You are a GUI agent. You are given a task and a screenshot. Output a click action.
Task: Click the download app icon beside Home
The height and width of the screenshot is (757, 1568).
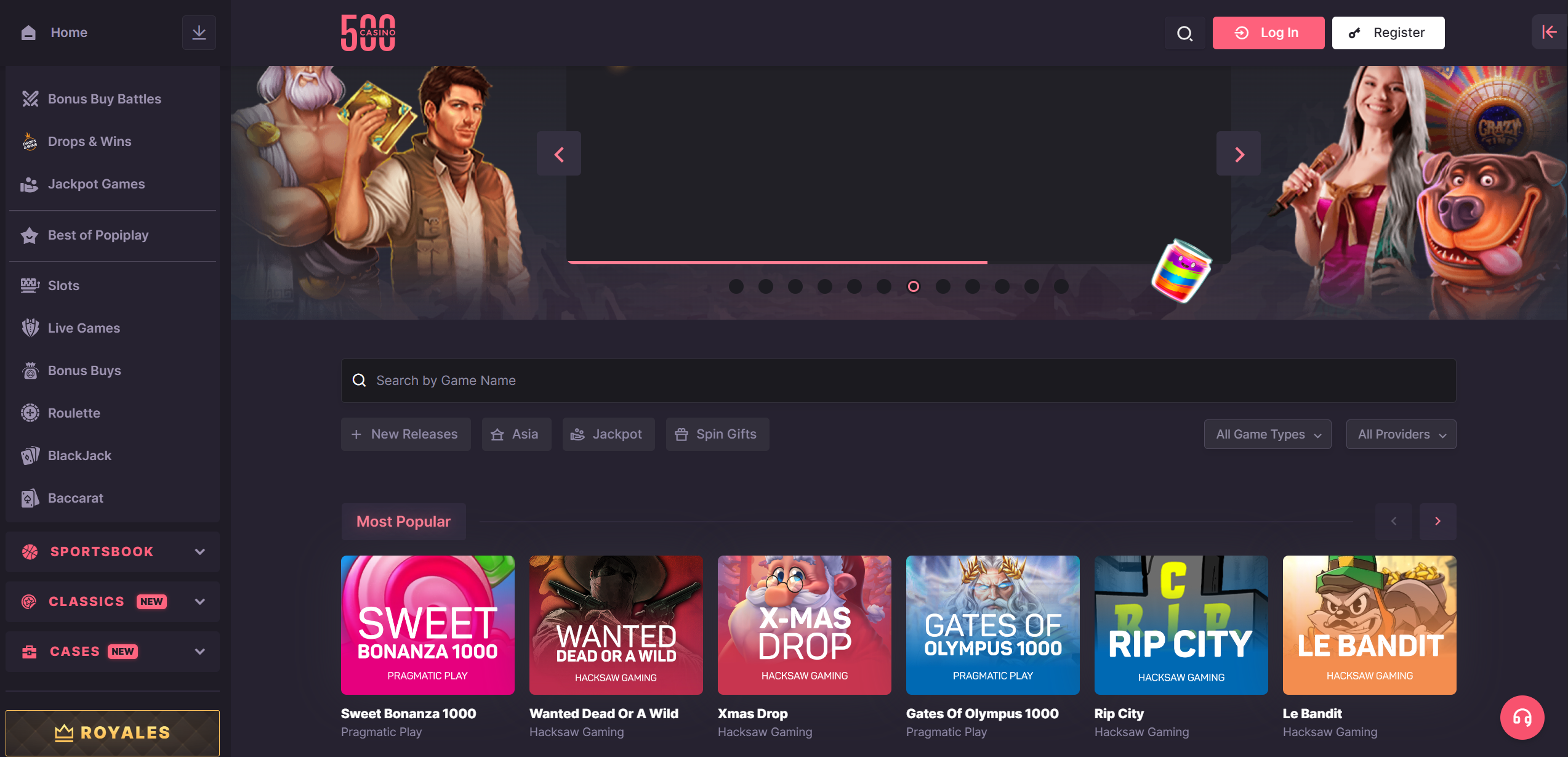[x=199, y=33]
